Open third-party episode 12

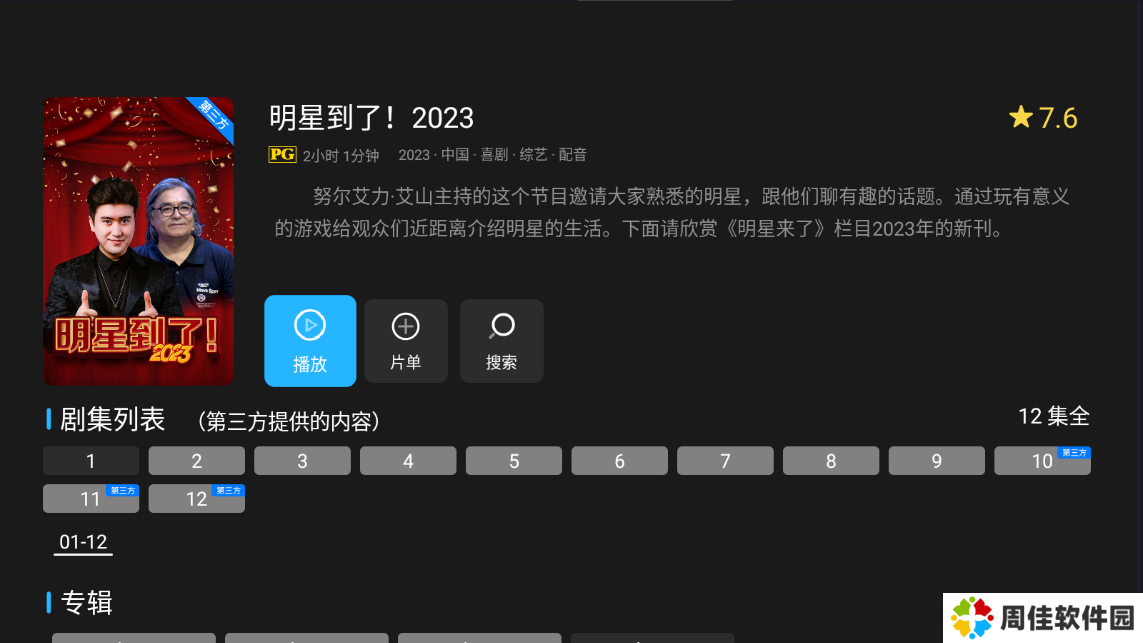tap(197, 499)
